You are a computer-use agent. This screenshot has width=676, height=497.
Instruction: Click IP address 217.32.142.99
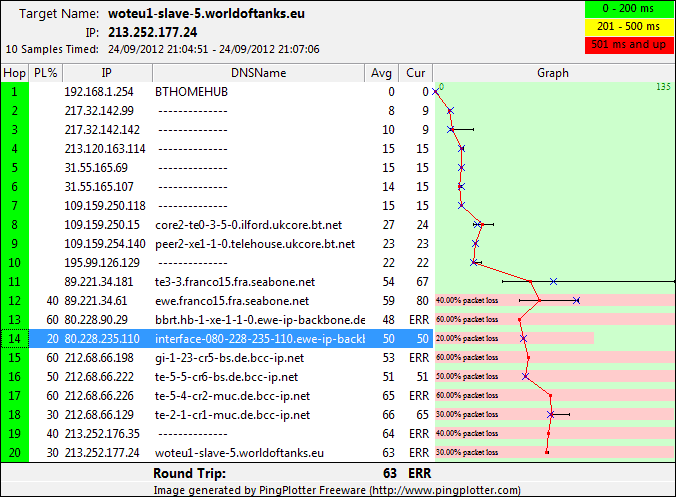[99, 111]
